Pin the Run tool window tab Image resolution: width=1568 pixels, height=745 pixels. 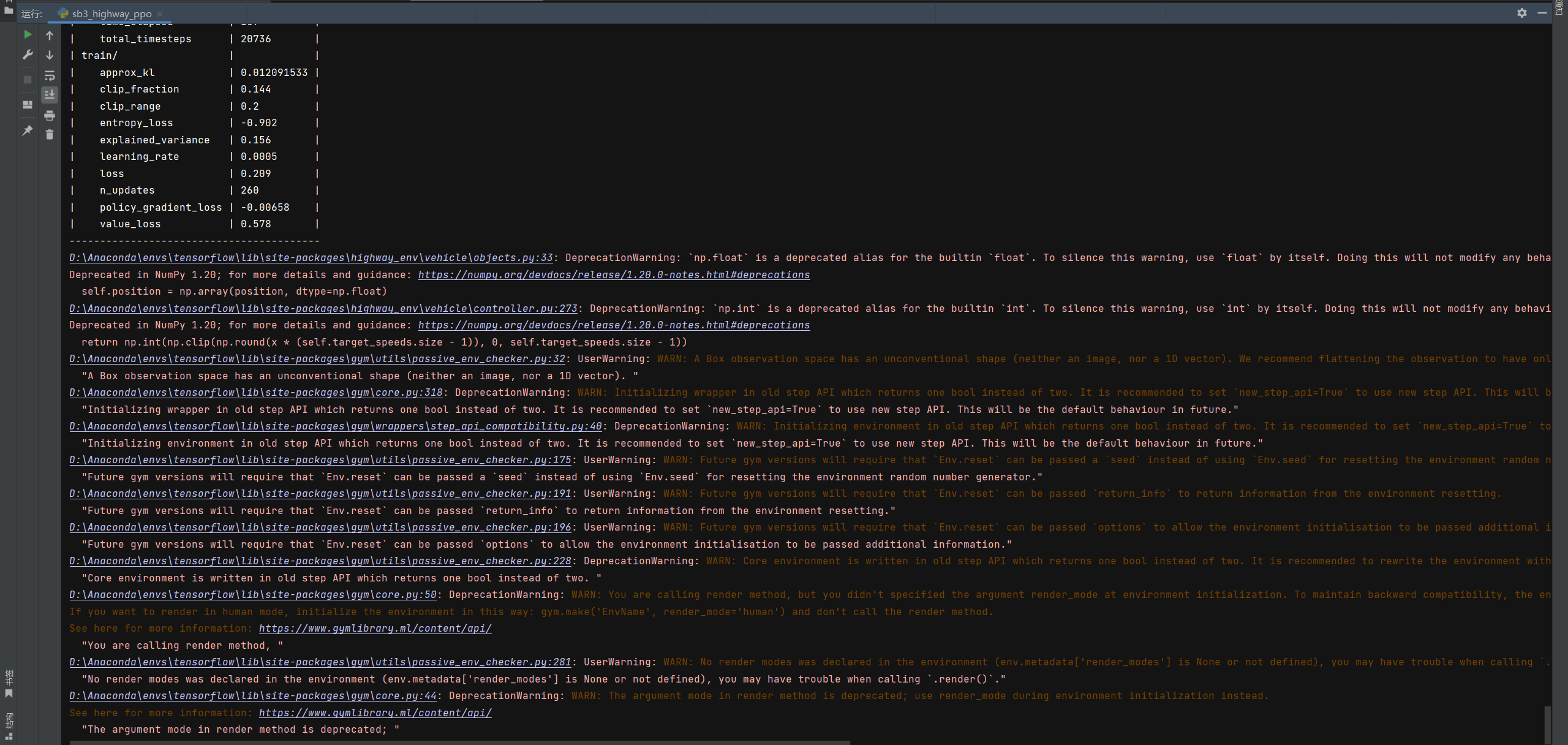coord(27,130)
